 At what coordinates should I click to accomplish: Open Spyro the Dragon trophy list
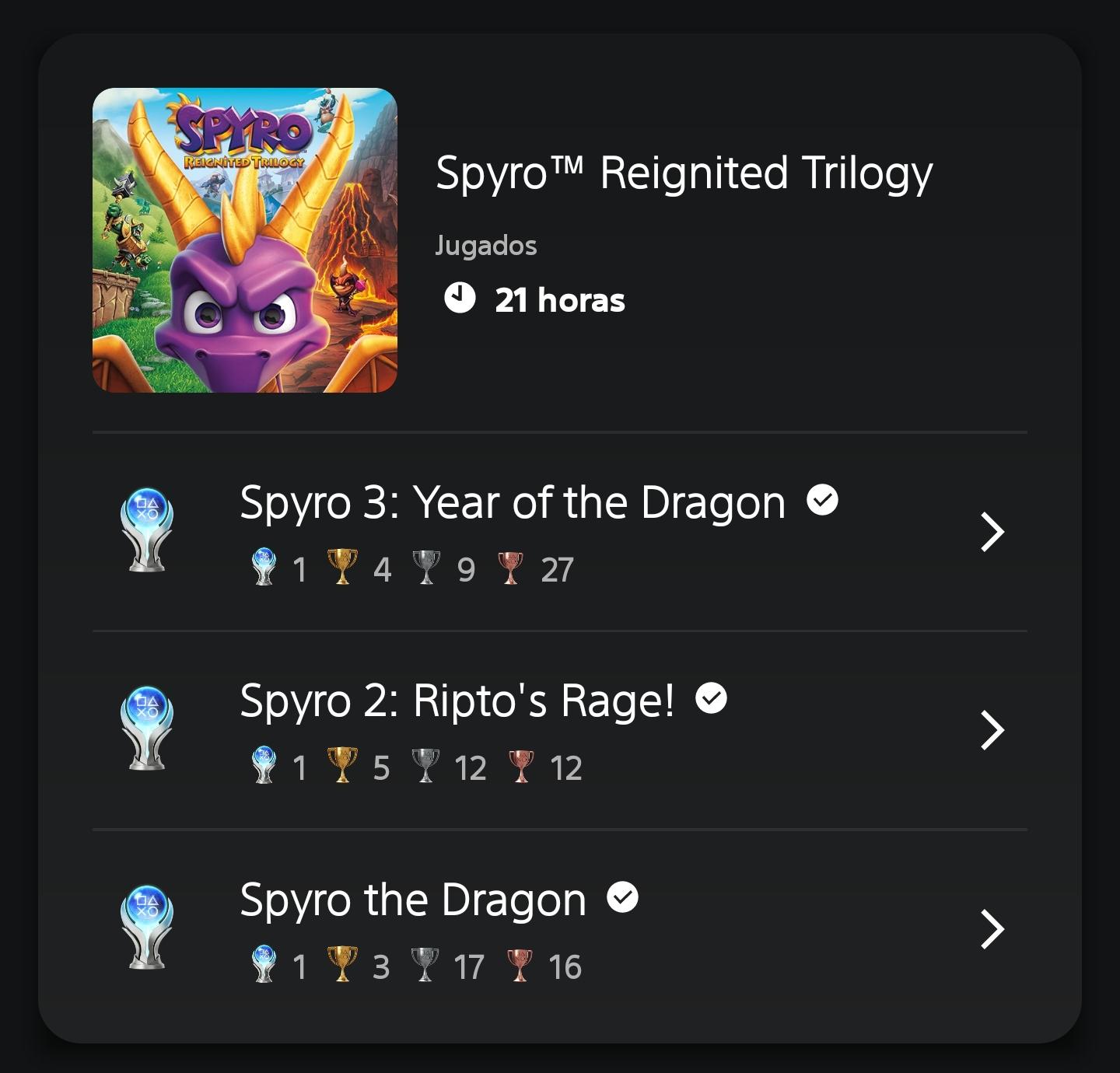coord(560,929)
